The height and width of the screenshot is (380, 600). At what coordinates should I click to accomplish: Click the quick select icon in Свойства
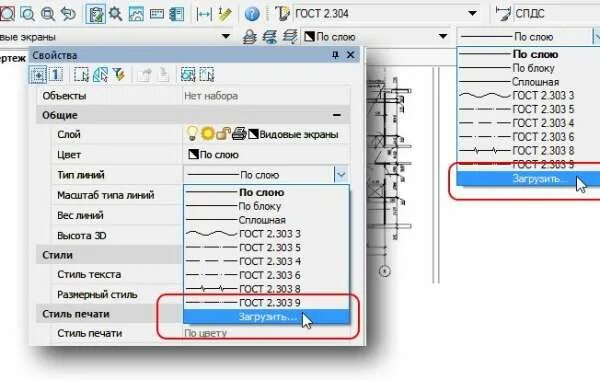tap(100, 75)
